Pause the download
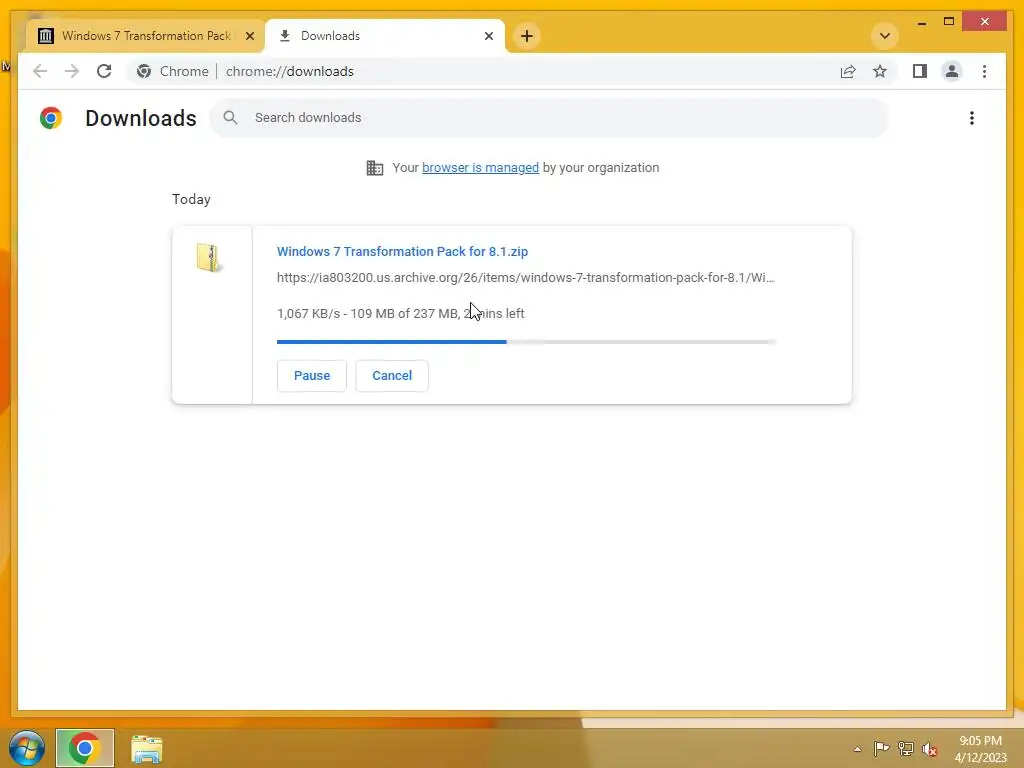Viewport: 1024px width, 768px height. tap(312, 376)
